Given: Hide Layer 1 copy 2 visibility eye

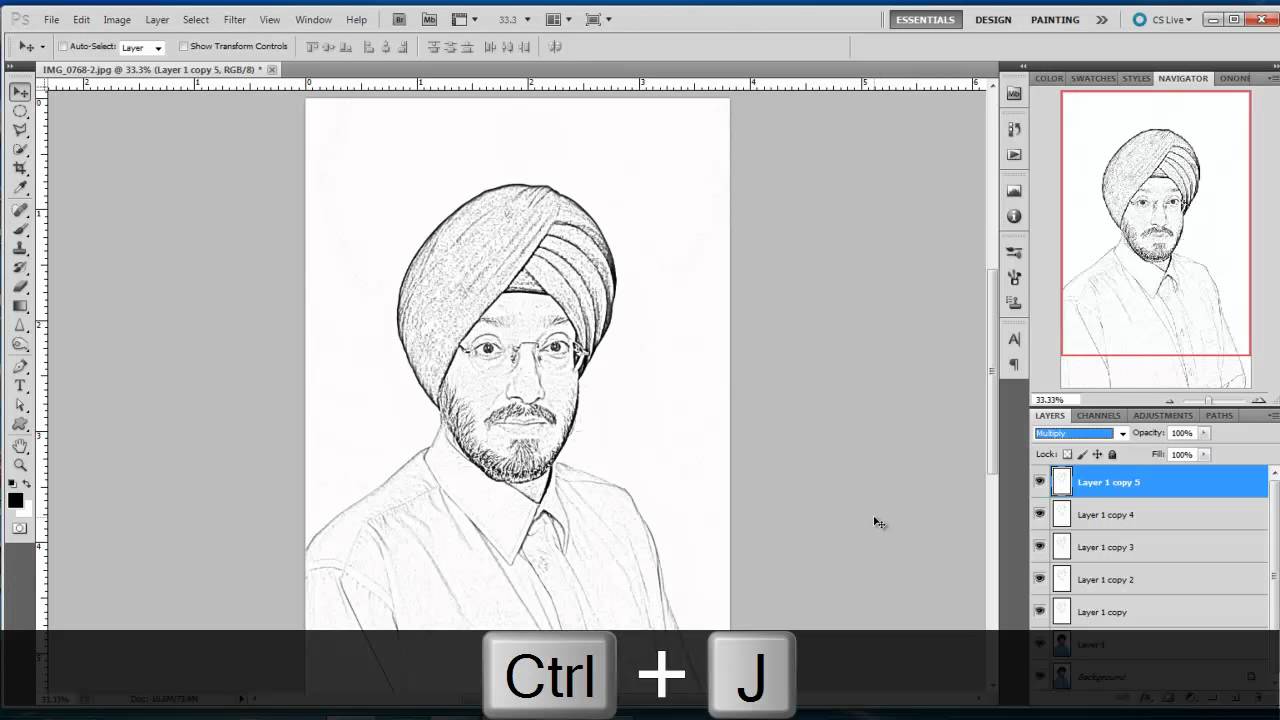Looking at the screenshot, I should [1040, 579].
